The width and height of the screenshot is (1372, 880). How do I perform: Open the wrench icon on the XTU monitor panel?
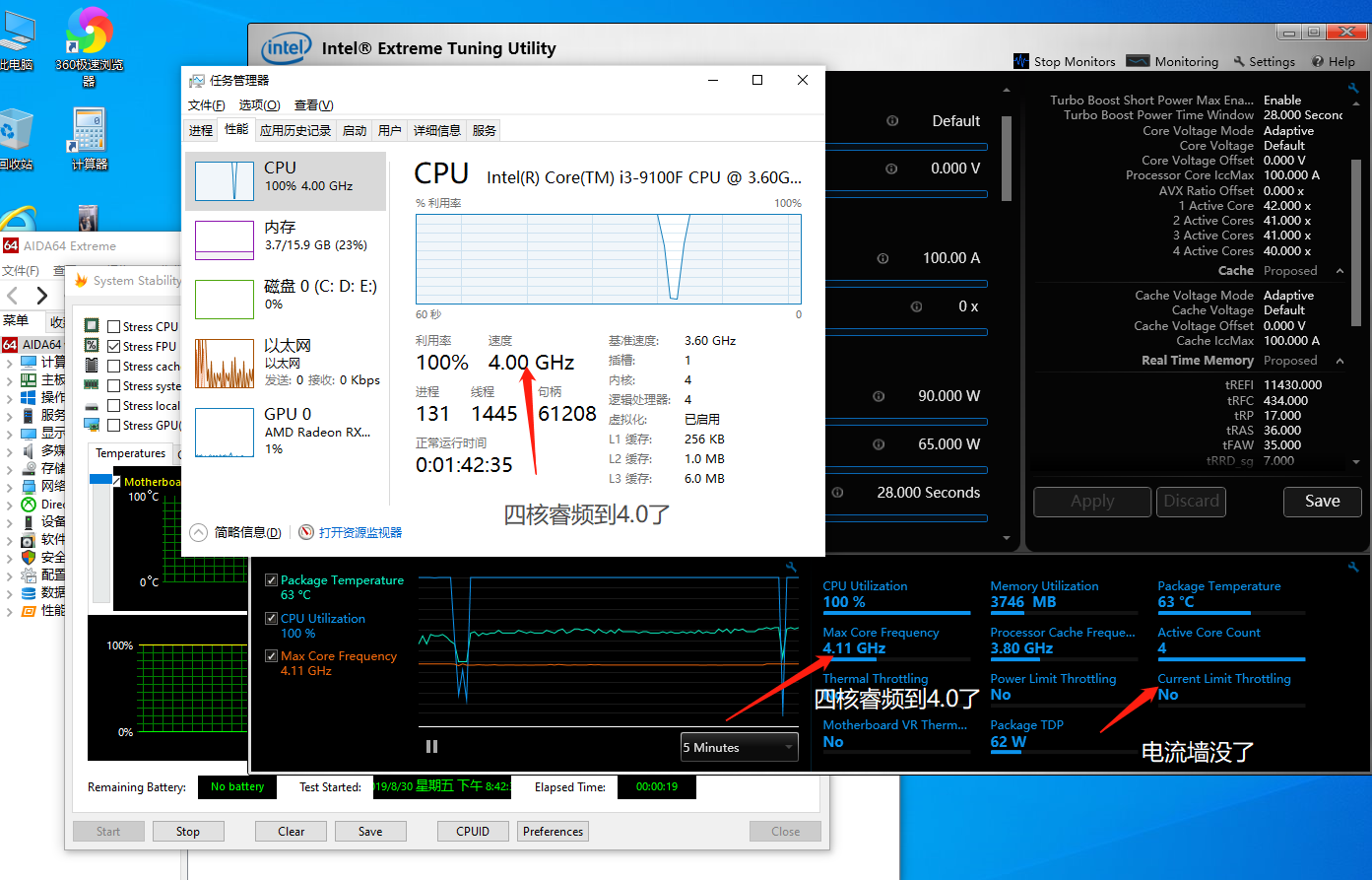(x=1354, y=567)
